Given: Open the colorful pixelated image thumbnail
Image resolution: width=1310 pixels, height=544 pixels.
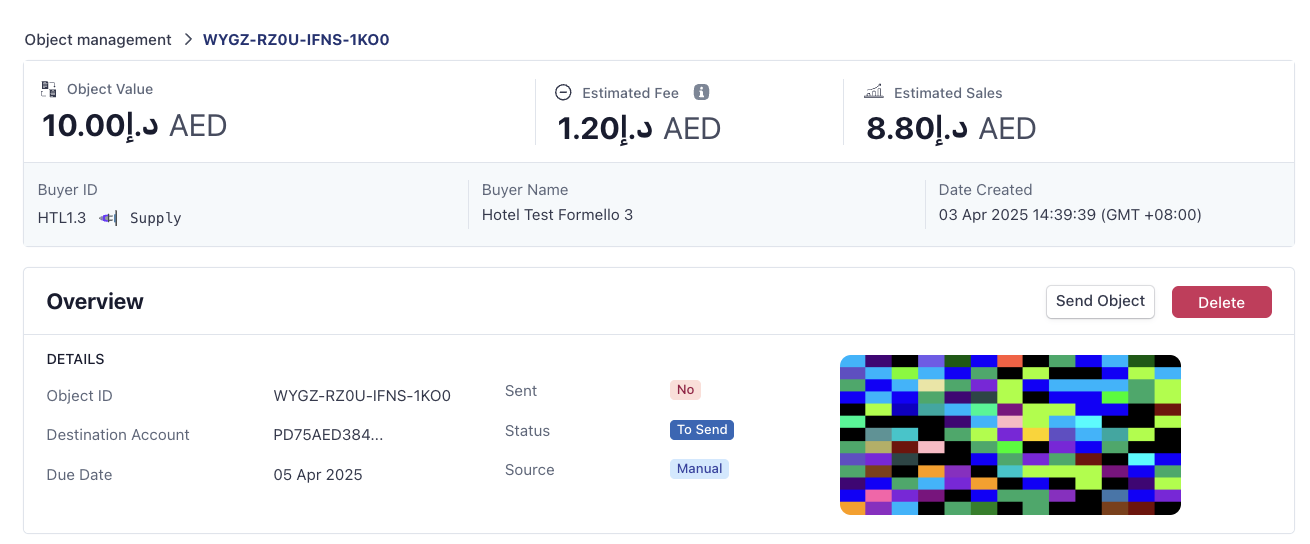Looking at the screenshot, I should pos(1010,435).
